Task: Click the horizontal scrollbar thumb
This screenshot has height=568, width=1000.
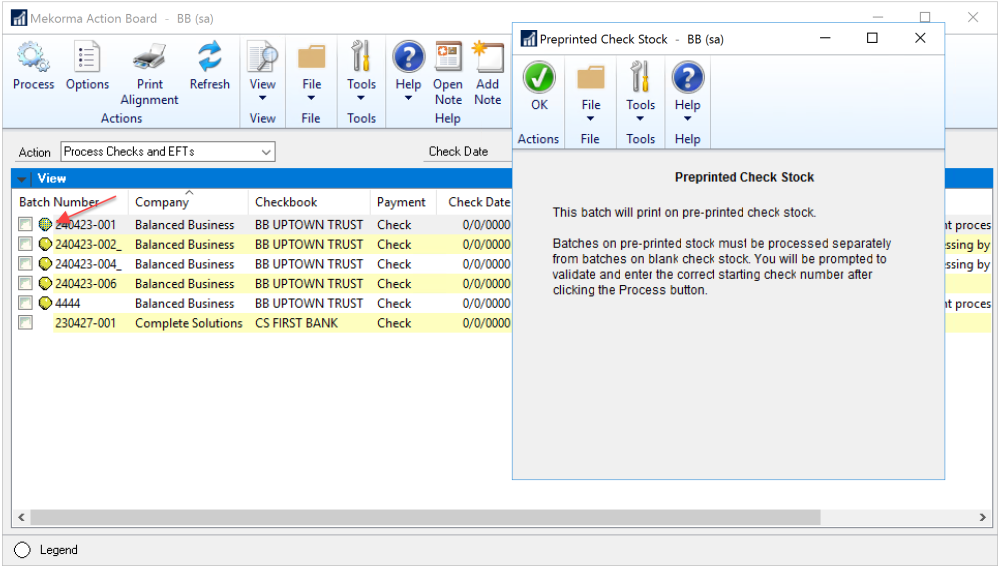Action: pos(425,517)
